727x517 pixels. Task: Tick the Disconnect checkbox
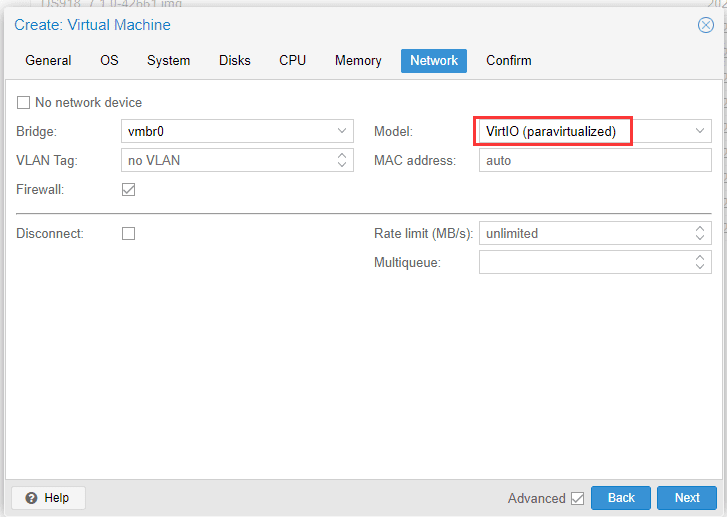point(128,233)
